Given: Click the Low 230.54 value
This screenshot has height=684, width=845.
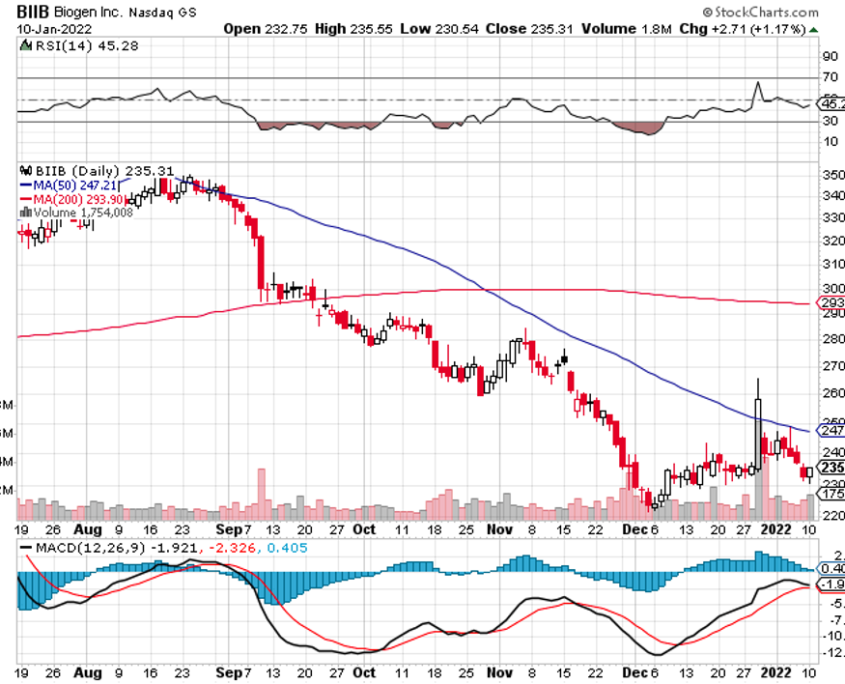Looking at the screenshot, I should [x=439, y=29].
